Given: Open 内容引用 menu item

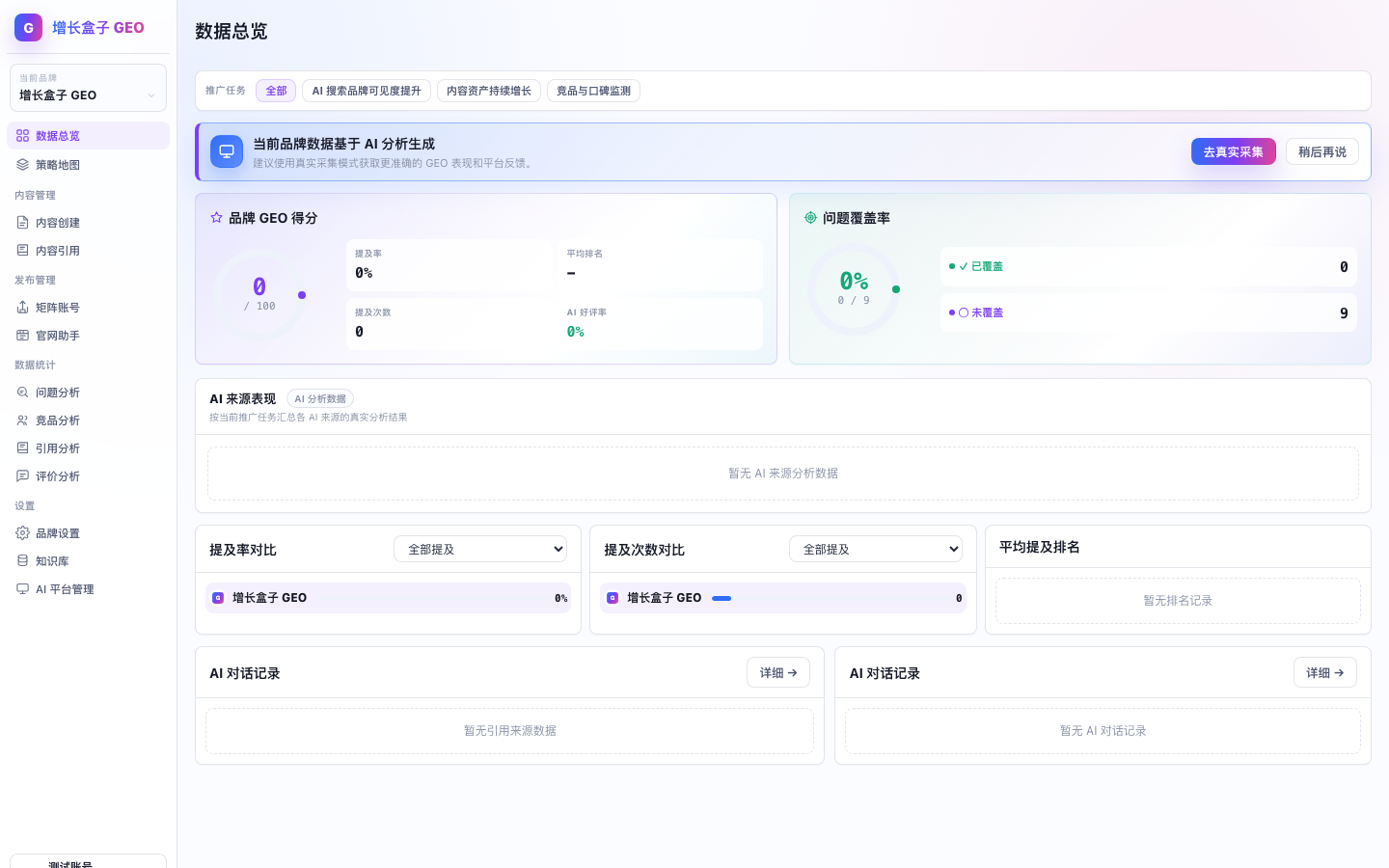Looking at the screenshot, I should (88, 251).
